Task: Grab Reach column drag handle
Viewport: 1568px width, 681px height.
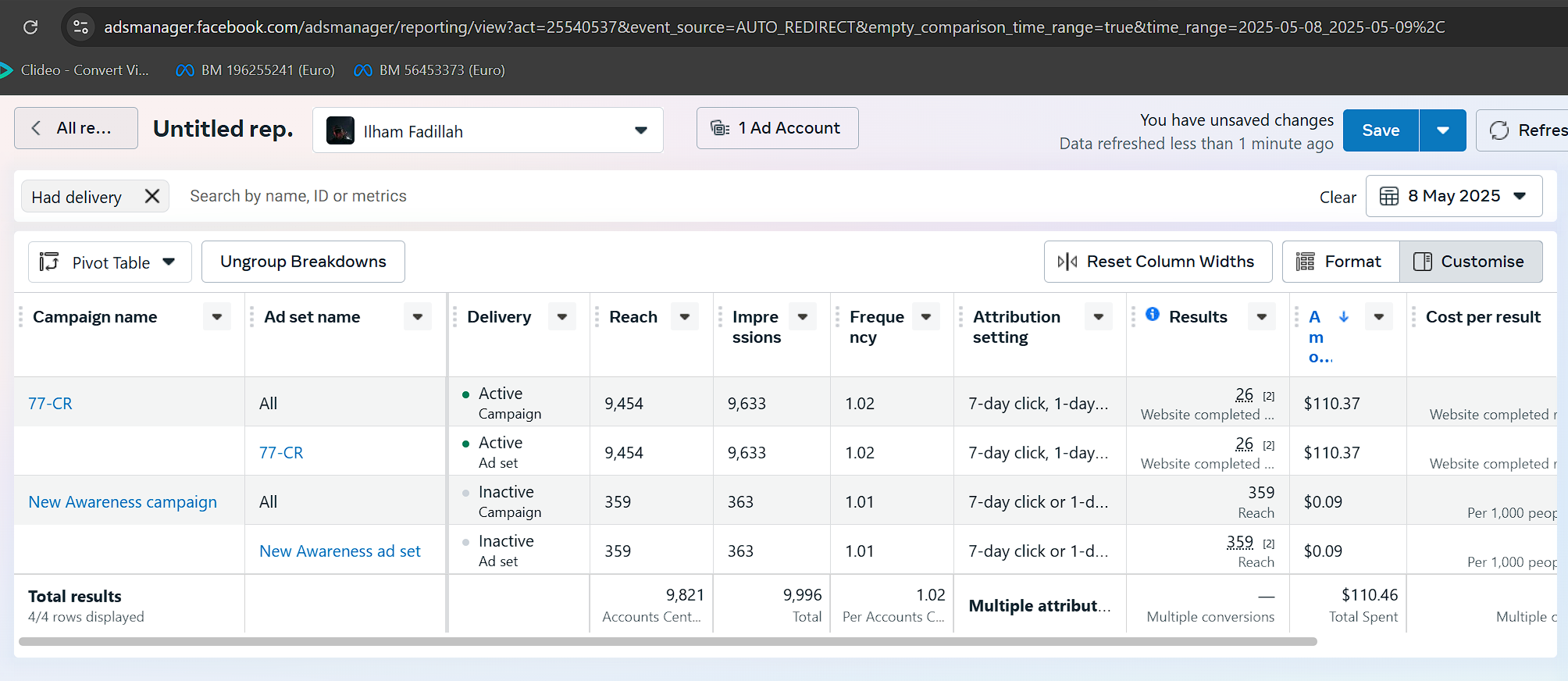Action: (597, 316)
